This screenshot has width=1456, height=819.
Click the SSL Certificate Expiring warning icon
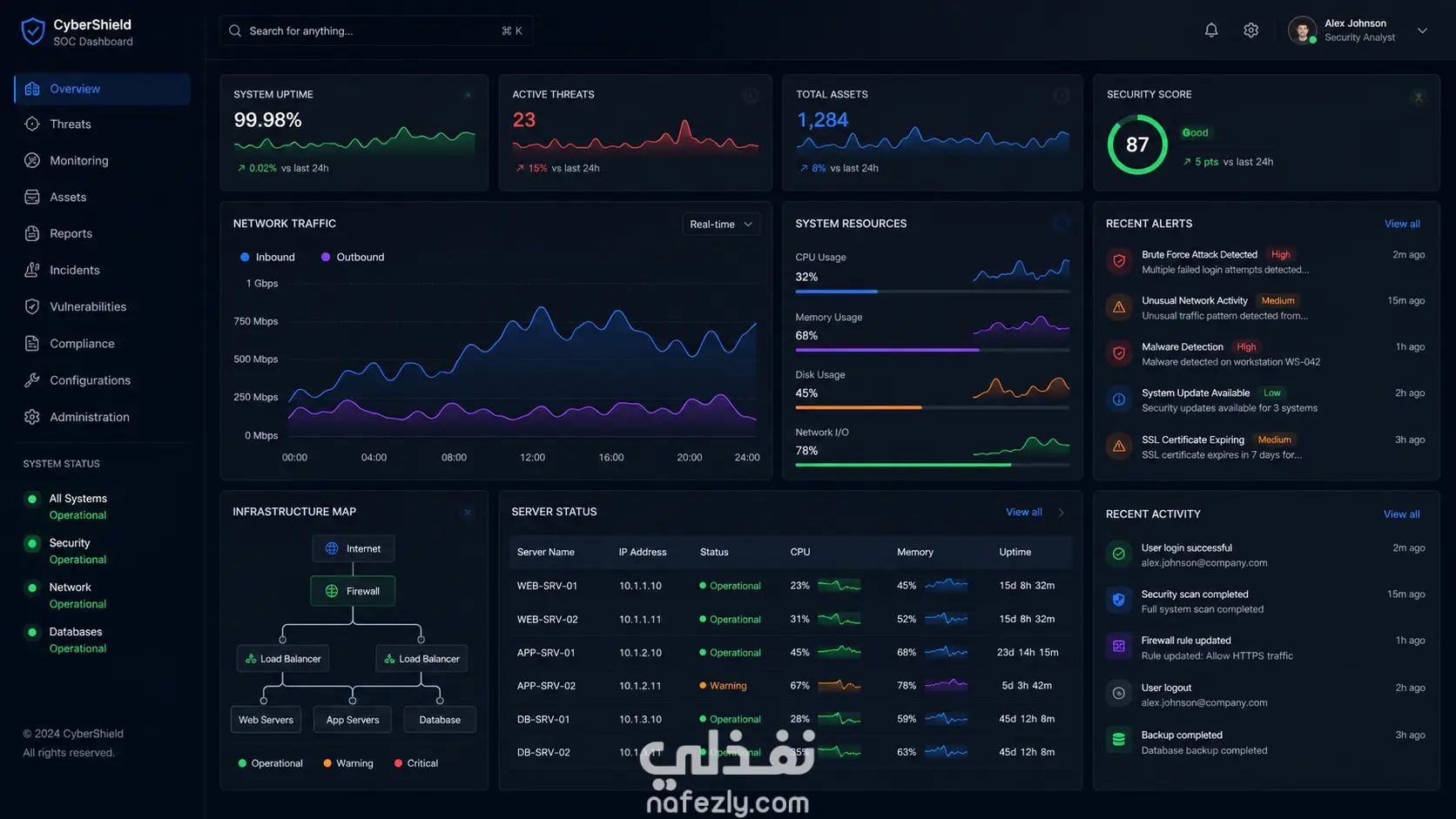1119,446
